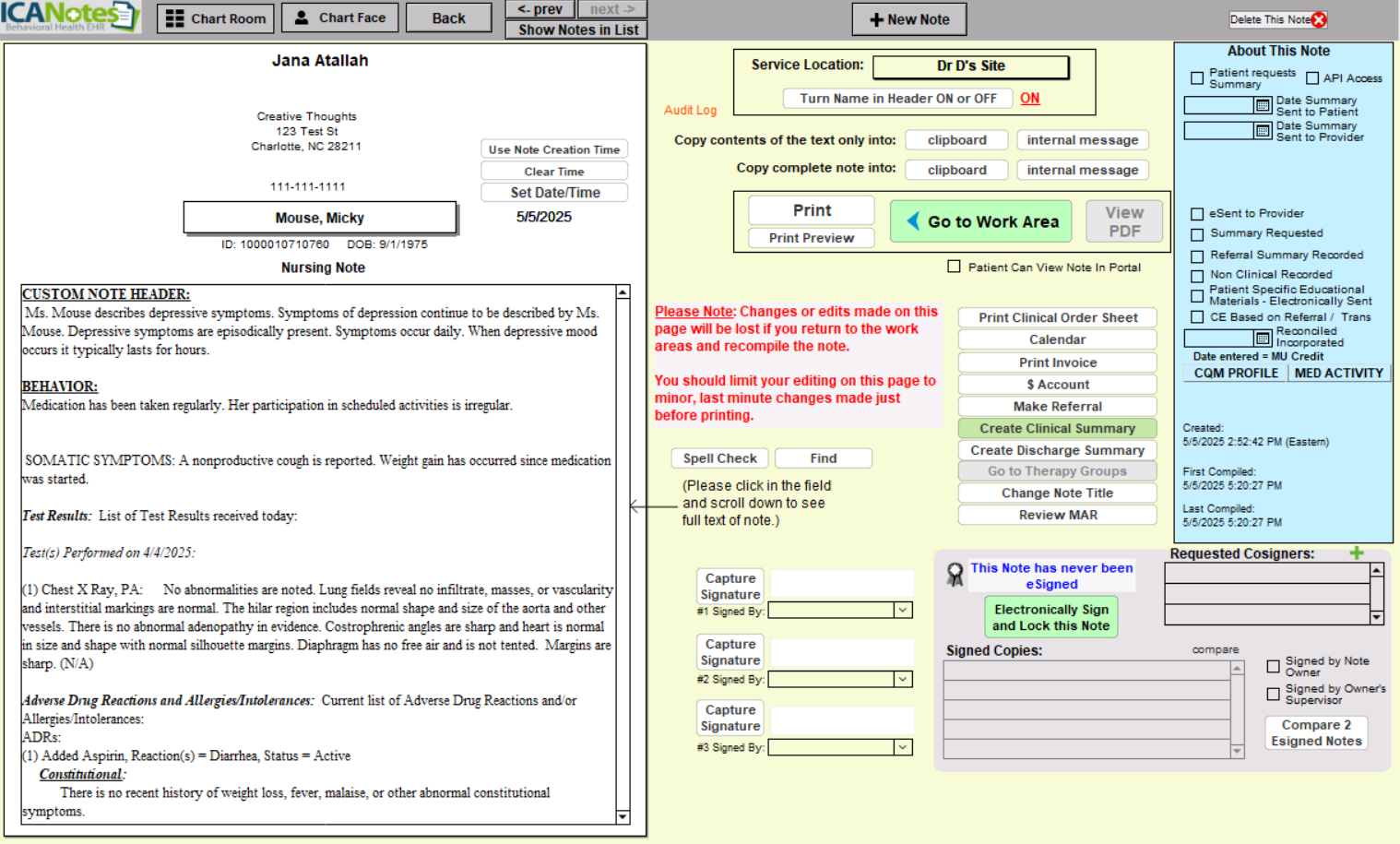Open calendar picker for Reconciled Incorporated date
Viewport: 1400px width, 844px height.
pyautogui.click(x=1263, y=339)
